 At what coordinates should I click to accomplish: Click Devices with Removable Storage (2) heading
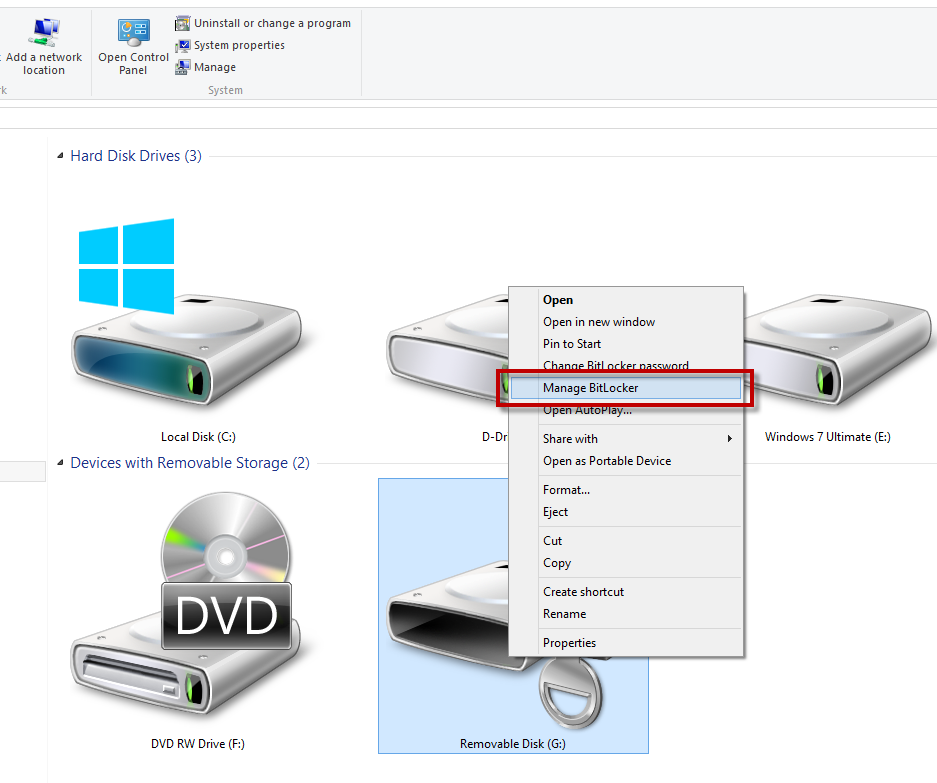(190, 463)
